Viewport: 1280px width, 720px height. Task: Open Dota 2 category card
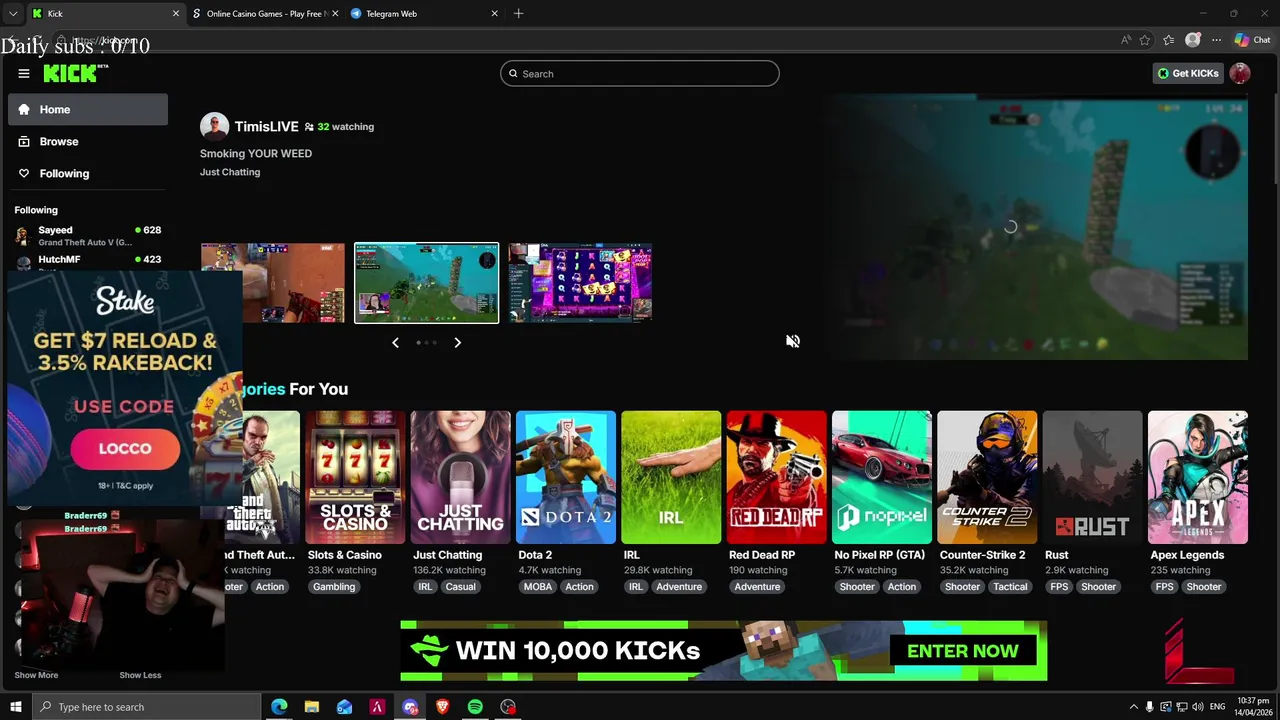coord(566,477)
